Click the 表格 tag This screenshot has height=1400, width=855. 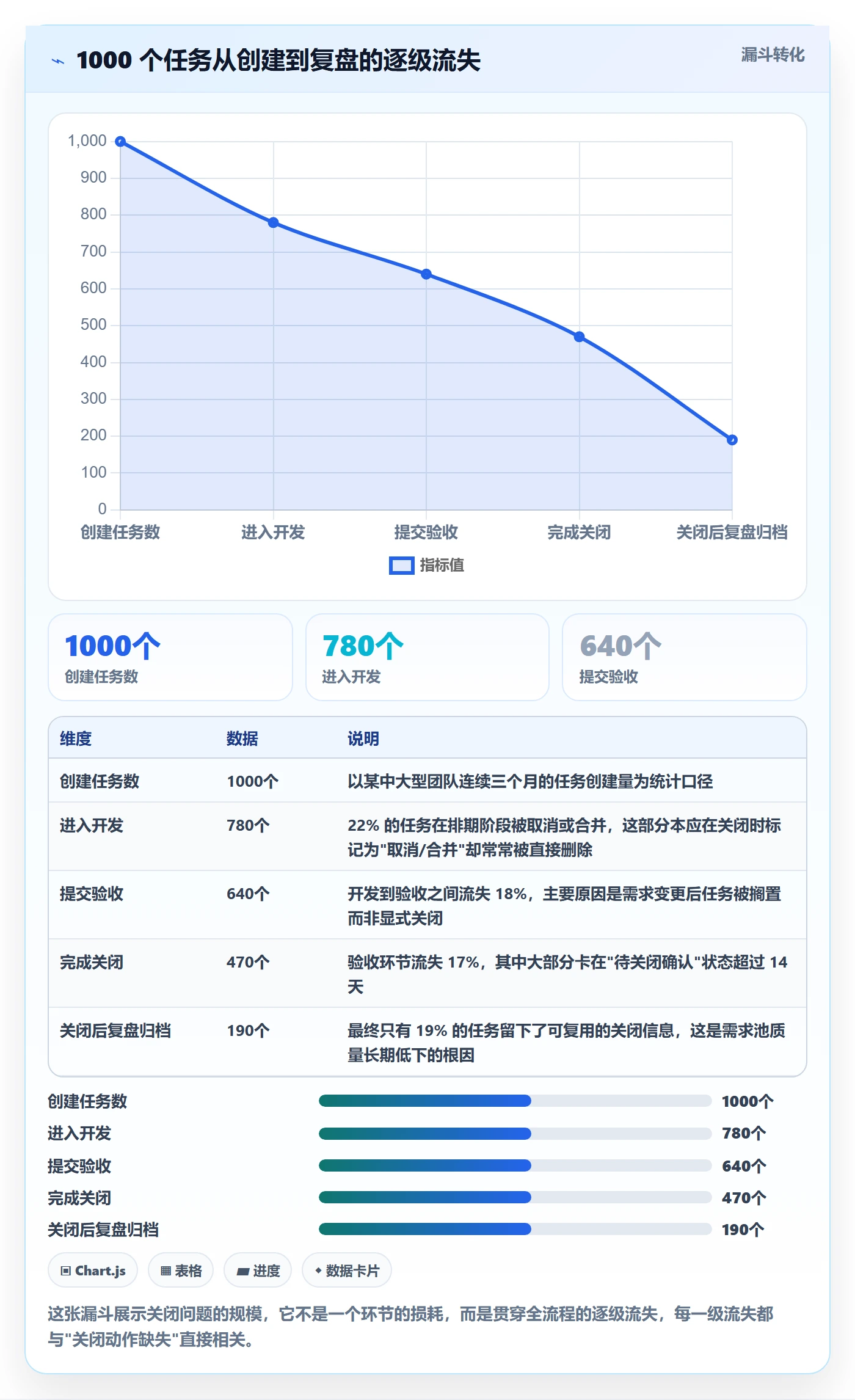click(181, 1271)
